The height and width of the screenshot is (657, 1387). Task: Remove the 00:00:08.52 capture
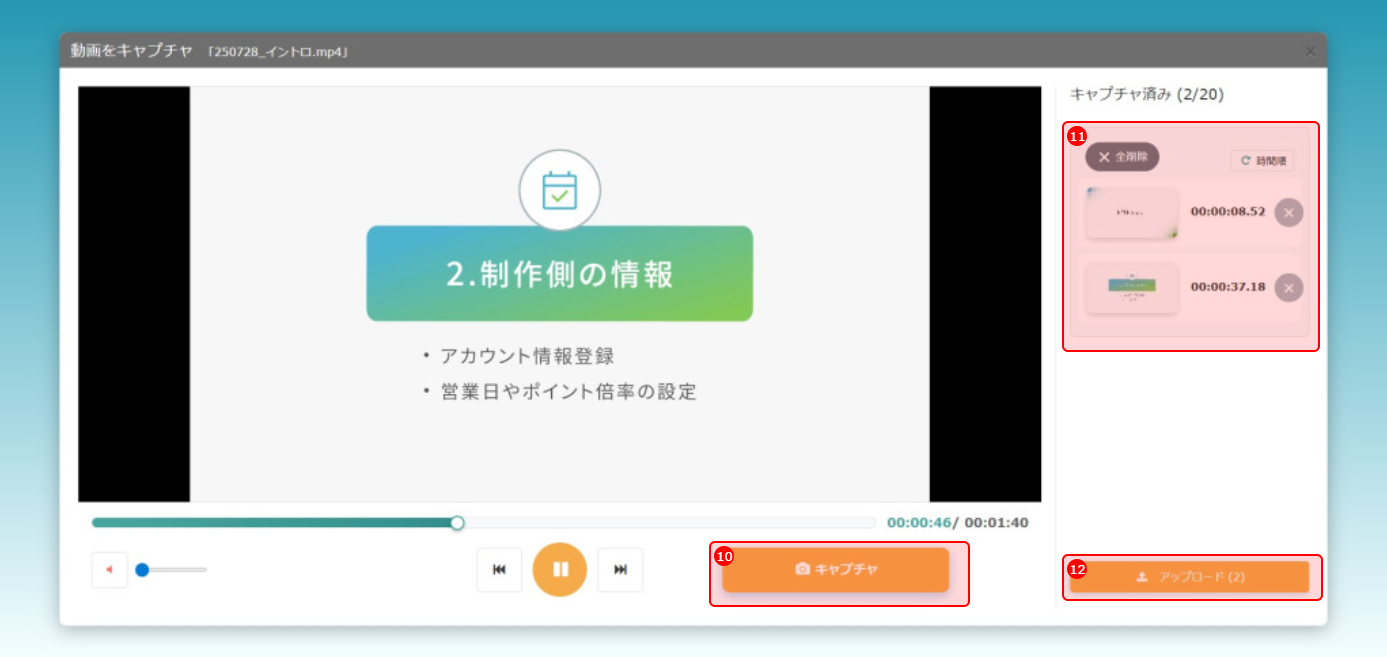[x=1288, y=213]
